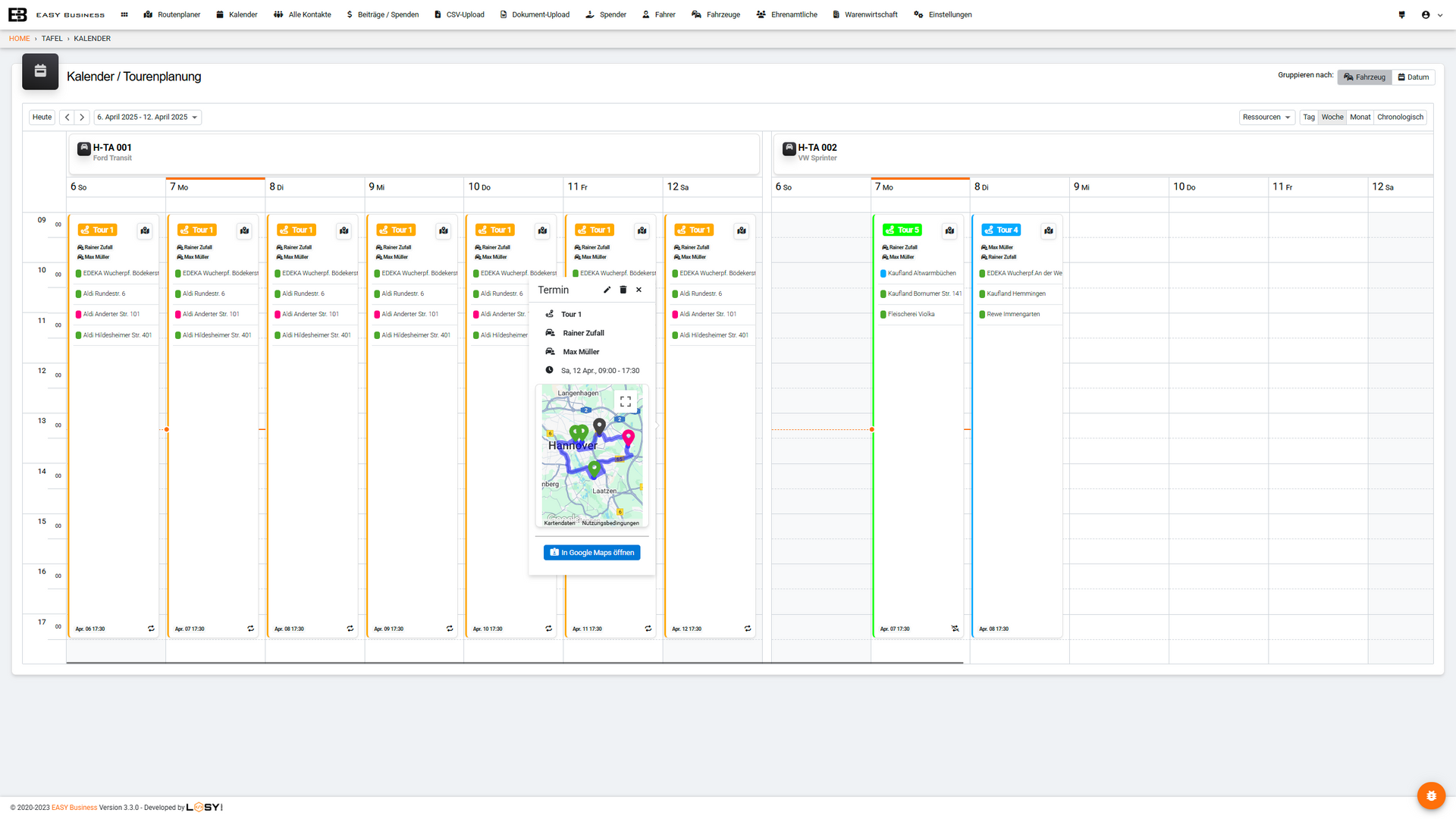Click the pink map pin marker
The height and width of the screenshot is (819, 1456).
pos(628,437)
